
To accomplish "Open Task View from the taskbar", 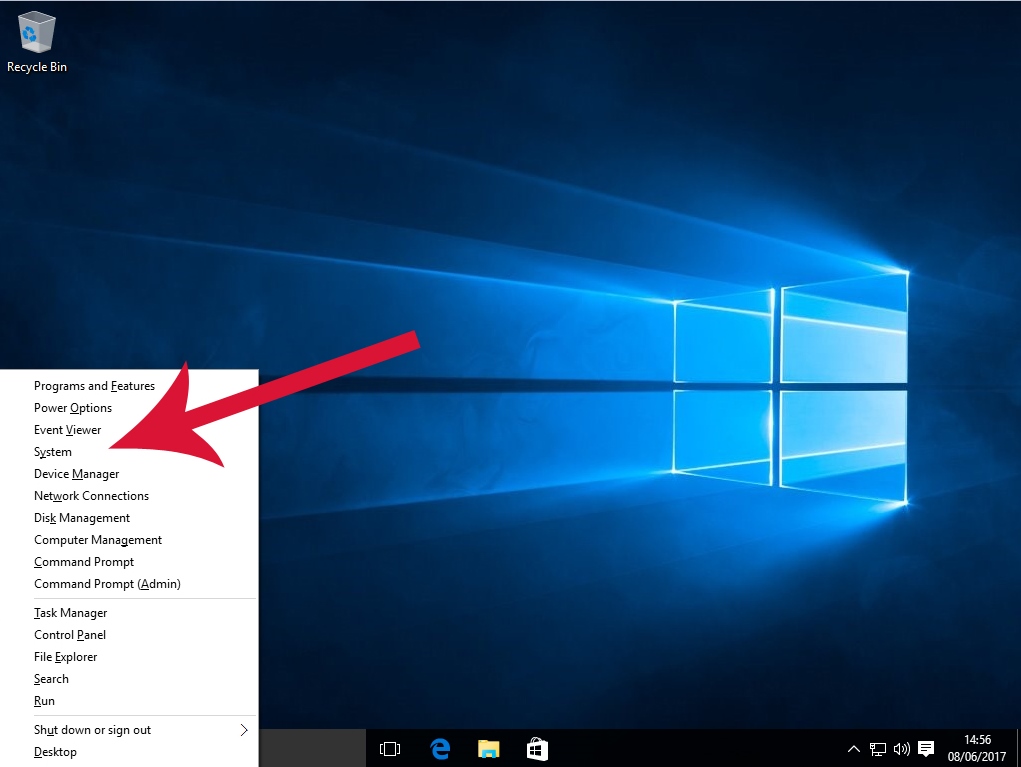I will [389, 748].
